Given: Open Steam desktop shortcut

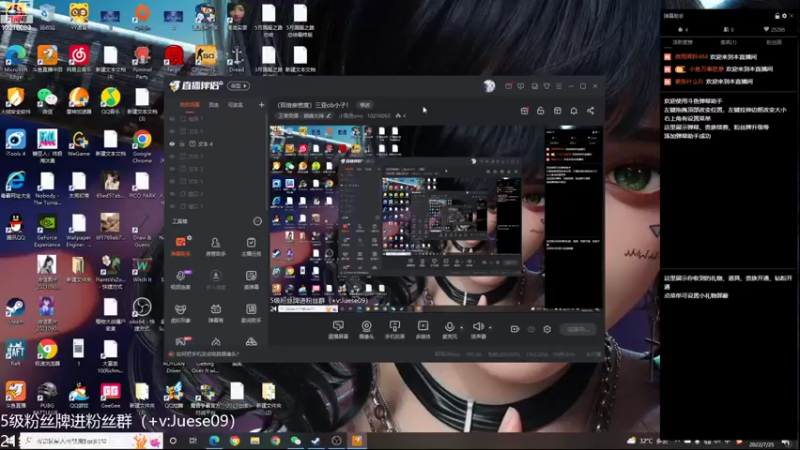Looking at the screenshot, I should tap(15, 311).
